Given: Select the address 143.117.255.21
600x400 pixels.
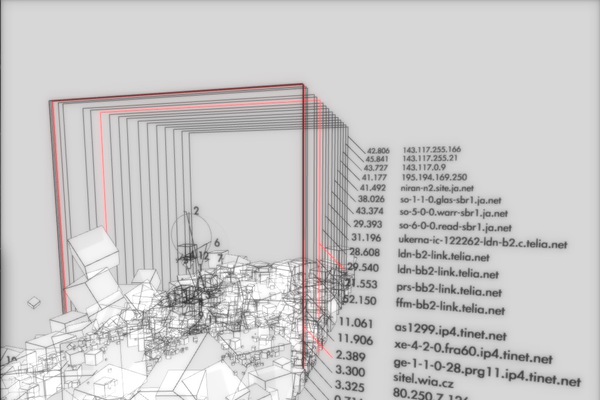Looking at the screenshot, I should [430, 158].
